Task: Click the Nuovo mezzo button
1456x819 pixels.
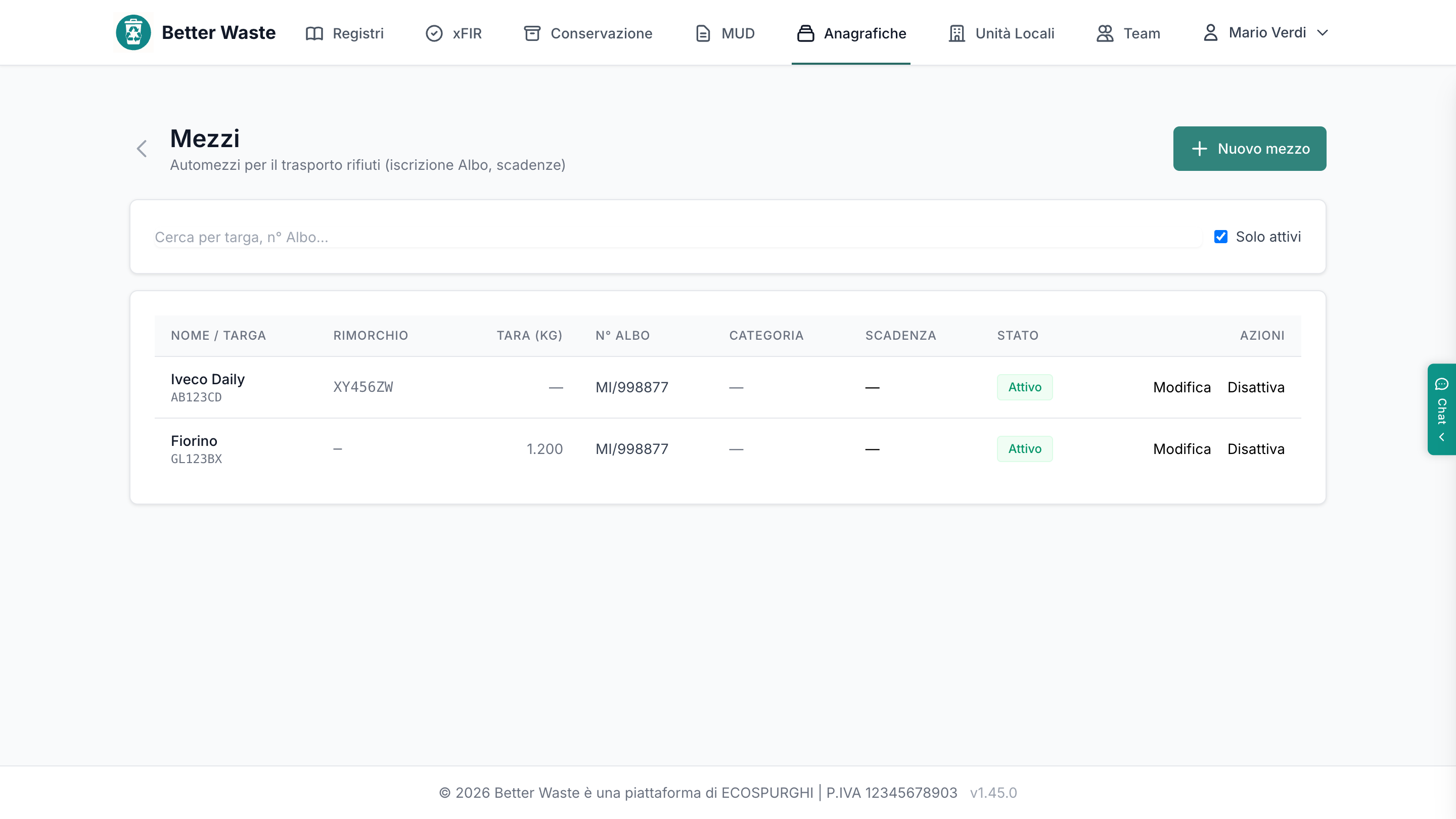Action: click(x=1250, y=149)
